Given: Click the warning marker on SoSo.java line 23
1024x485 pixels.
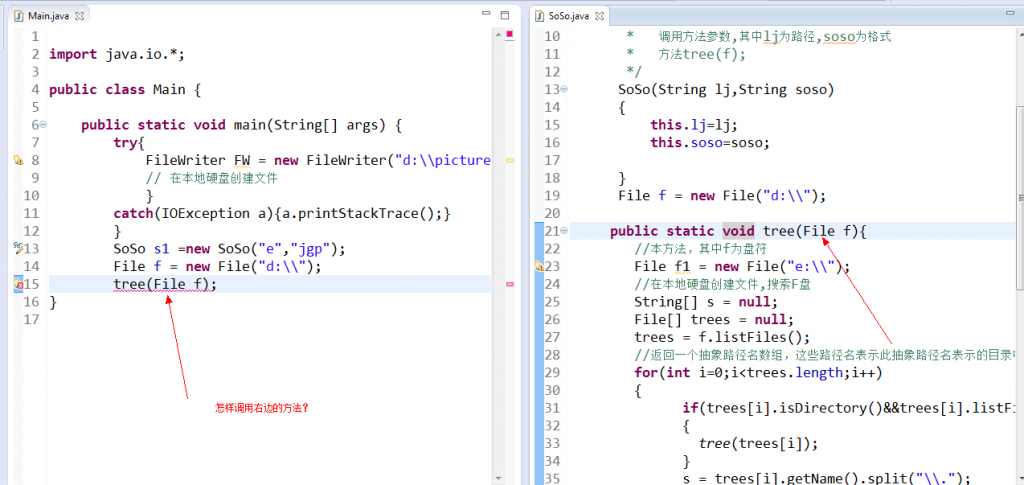Looking at the screenshot, I should click(539, 266).
